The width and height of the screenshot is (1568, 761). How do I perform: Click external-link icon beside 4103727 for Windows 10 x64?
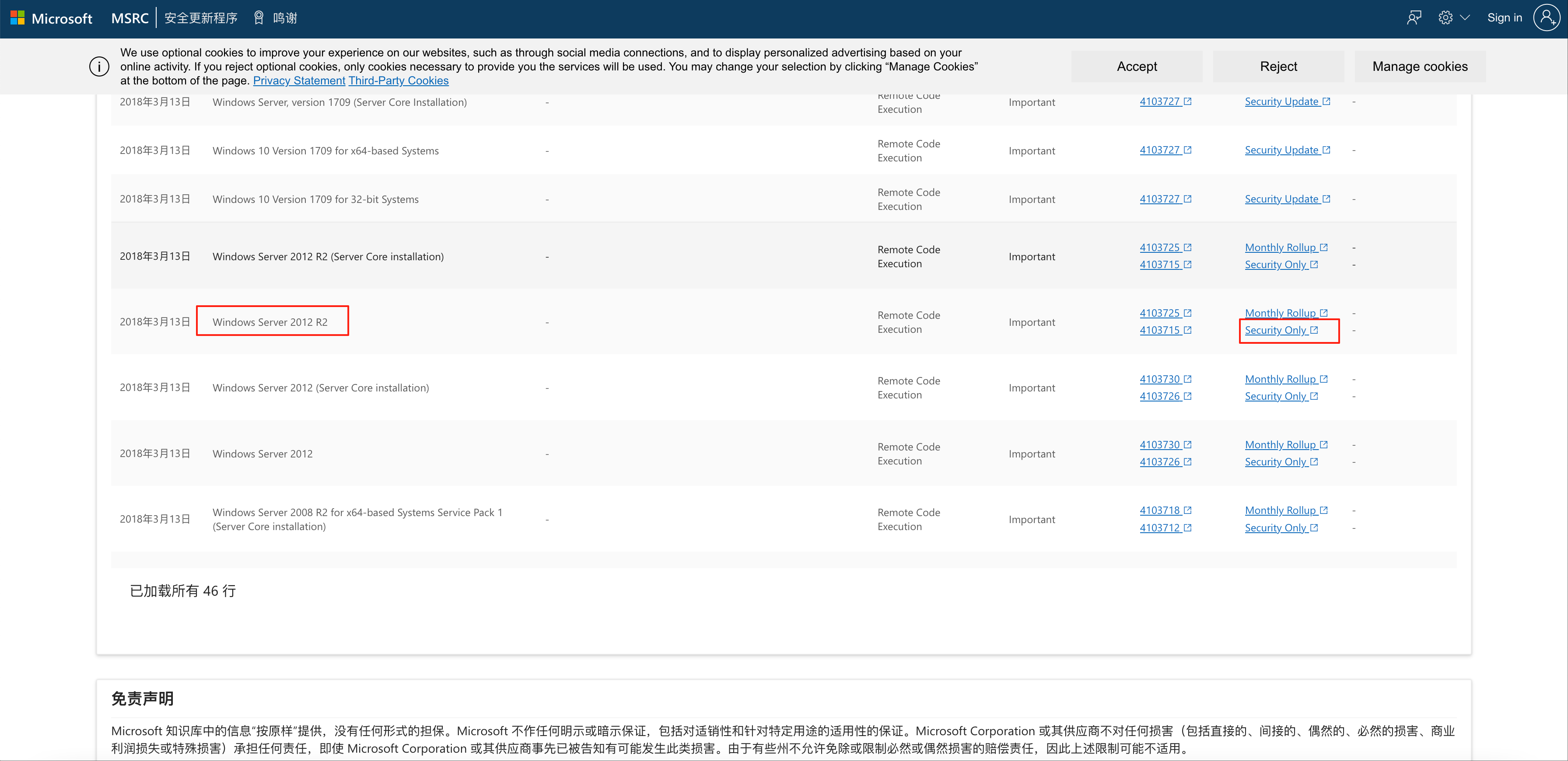pos(1187,150)
